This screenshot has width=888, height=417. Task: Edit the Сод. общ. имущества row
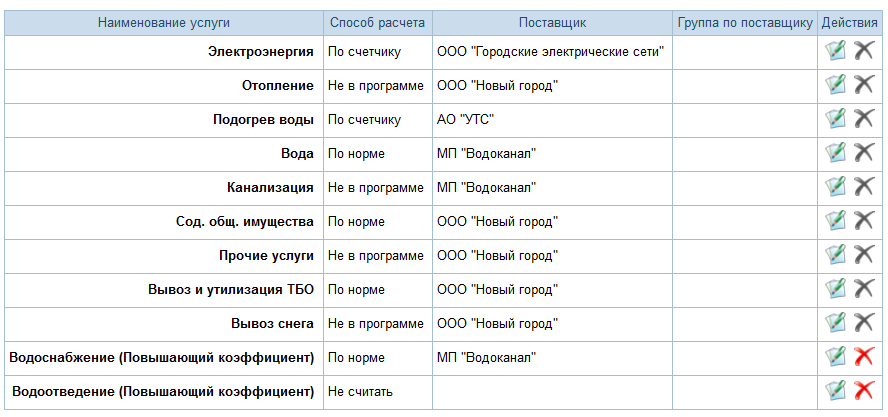click(835, 221)
